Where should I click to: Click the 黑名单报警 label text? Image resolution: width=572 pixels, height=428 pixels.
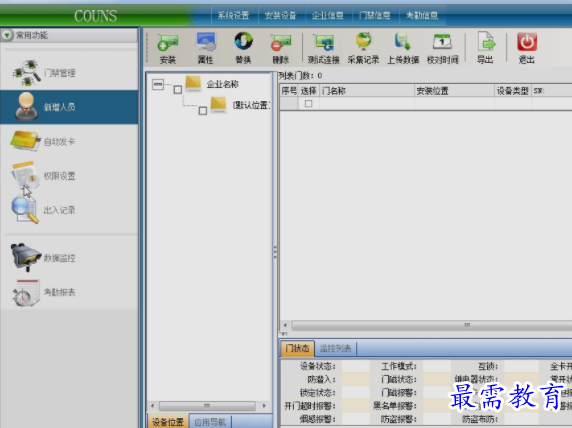[x=395, y=406]
